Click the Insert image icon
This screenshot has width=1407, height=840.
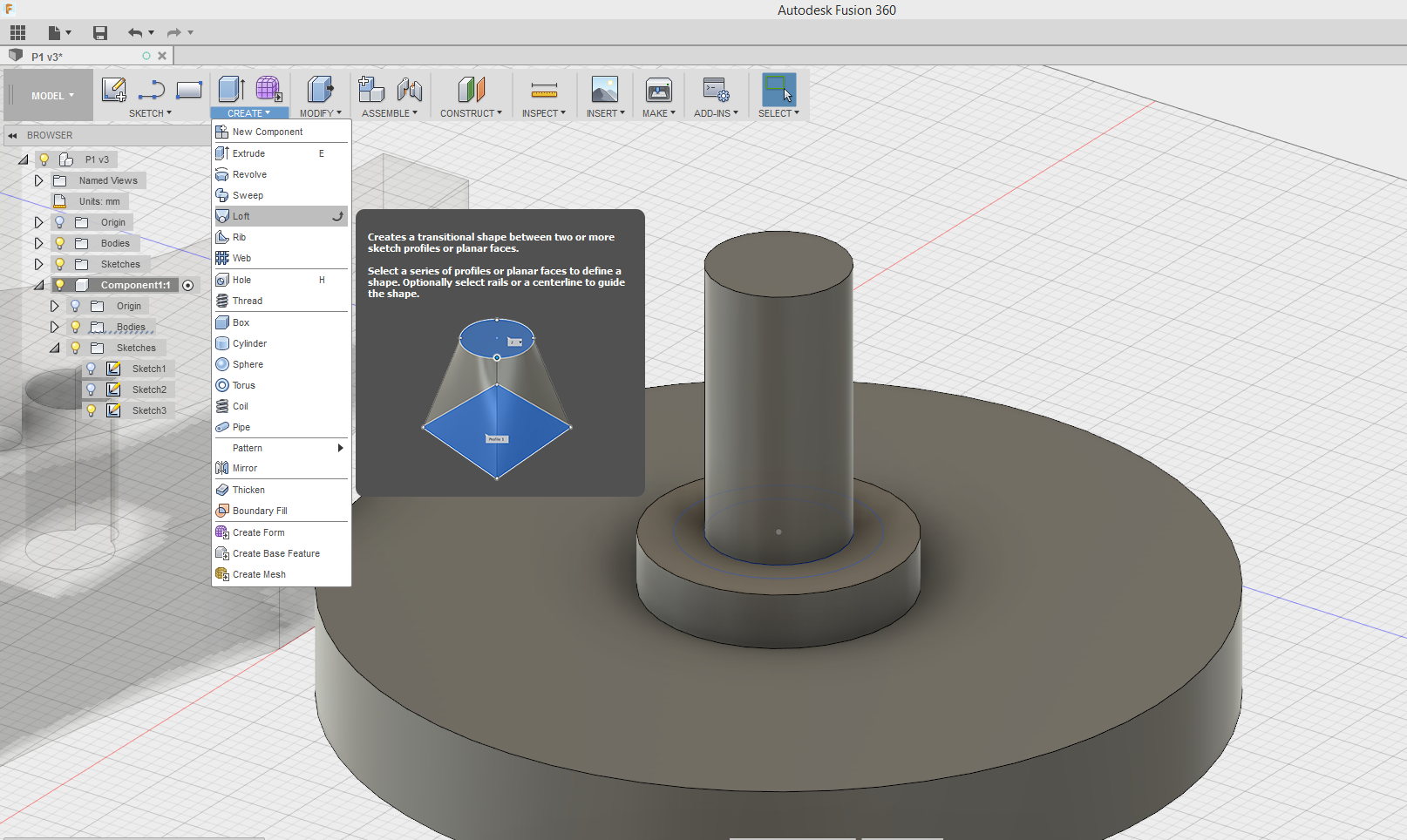(x=605, y=89)
